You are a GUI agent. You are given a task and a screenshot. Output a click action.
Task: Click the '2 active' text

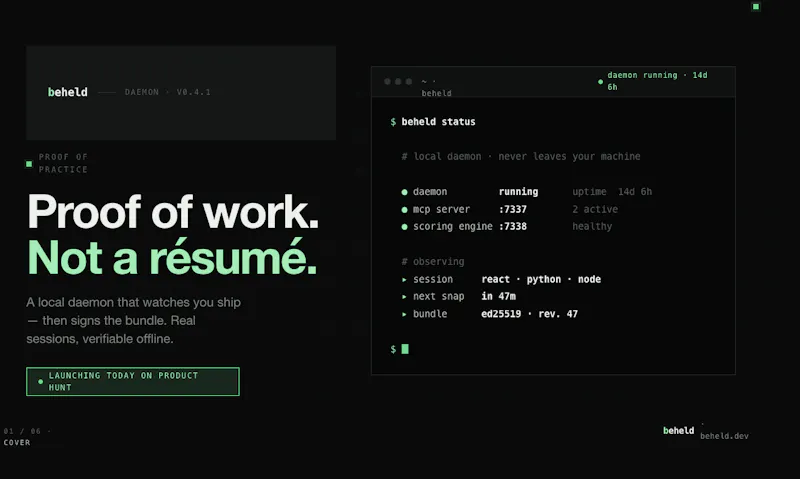point(595,209)
